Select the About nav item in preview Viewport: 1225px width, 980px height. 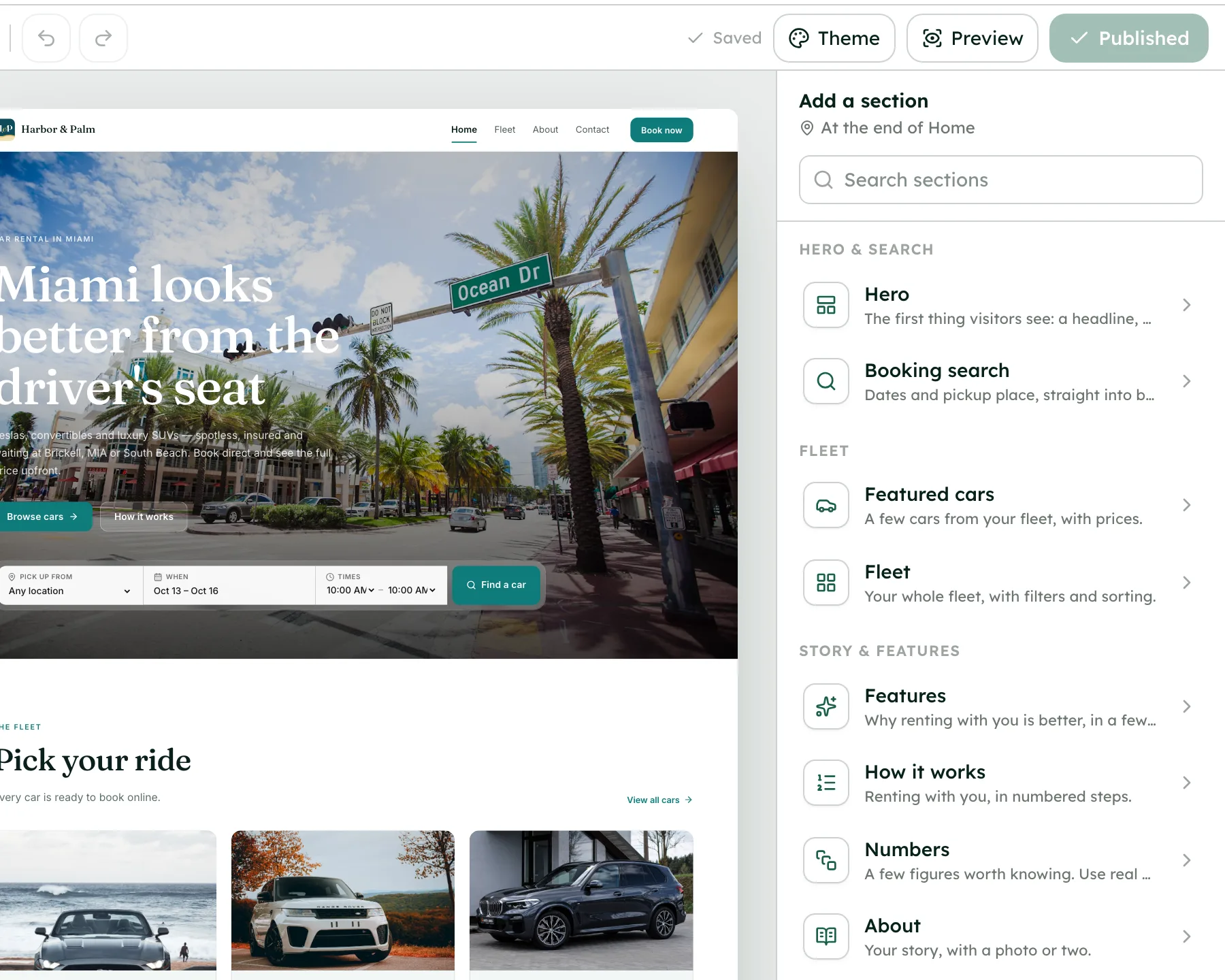(545, 129)
